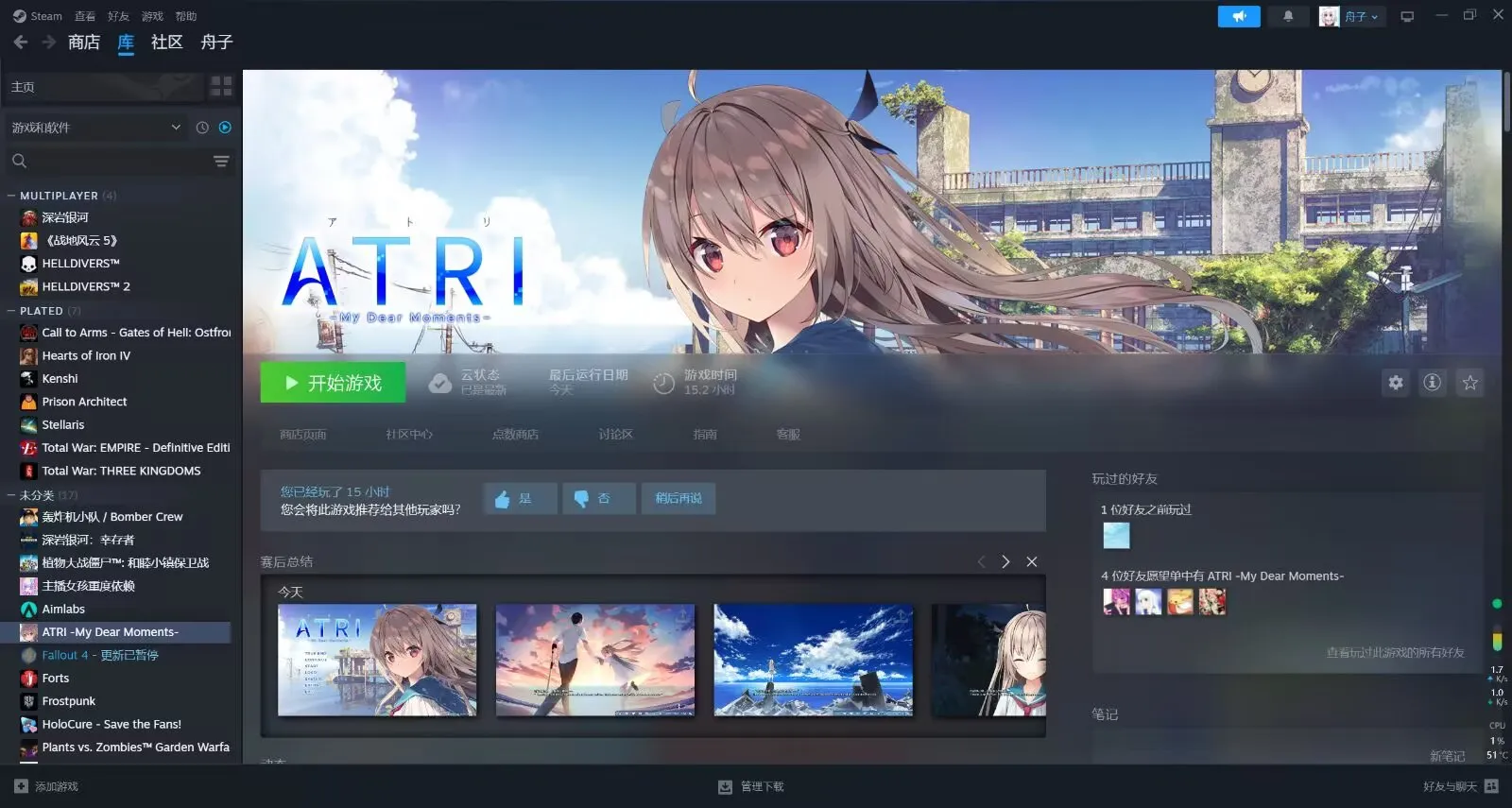Open the game info icon
The width and height of the screenshot is (1512, 808).
pos(1433,383)
